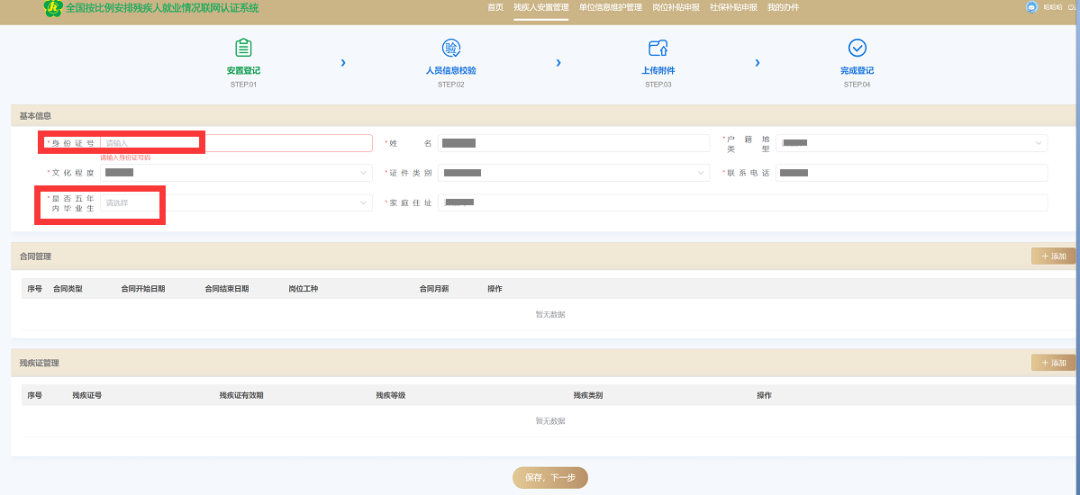
Task: Click the 上传附件 folder upload icon
Action: click(657, 48)
